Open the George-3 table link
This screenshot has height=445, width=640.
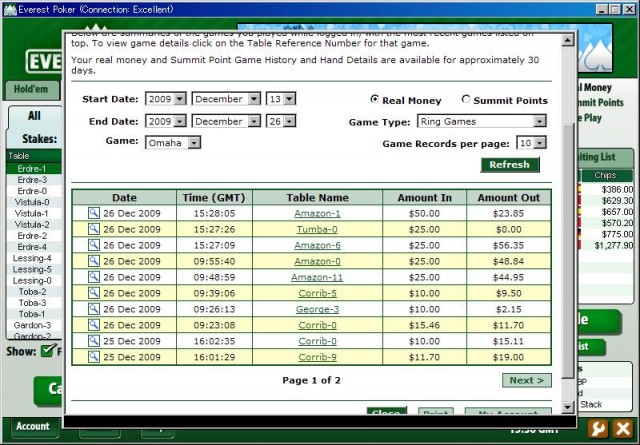click(x=317, y=309)
